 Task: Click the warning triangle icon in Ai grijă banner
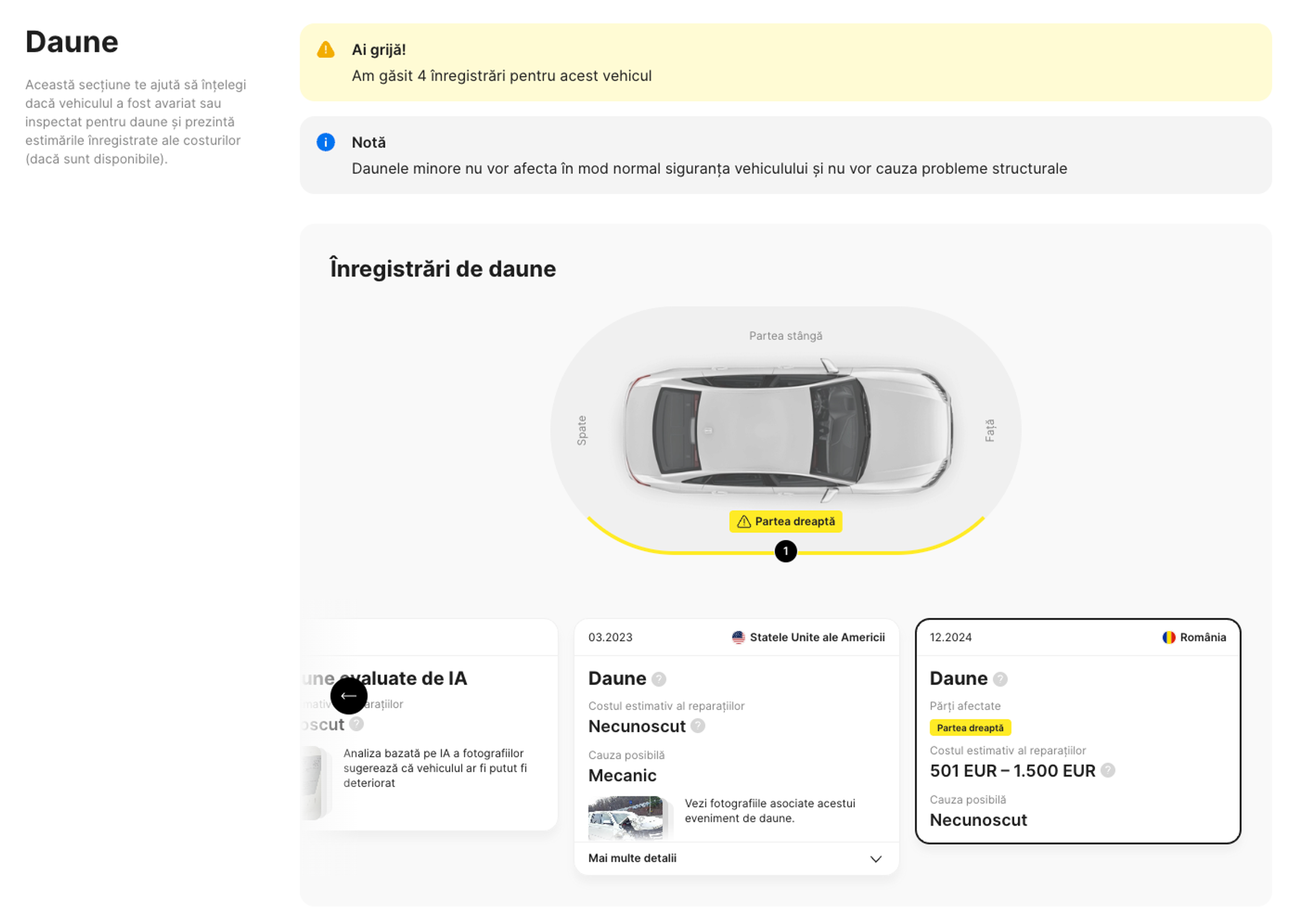[x=325, y=50]
